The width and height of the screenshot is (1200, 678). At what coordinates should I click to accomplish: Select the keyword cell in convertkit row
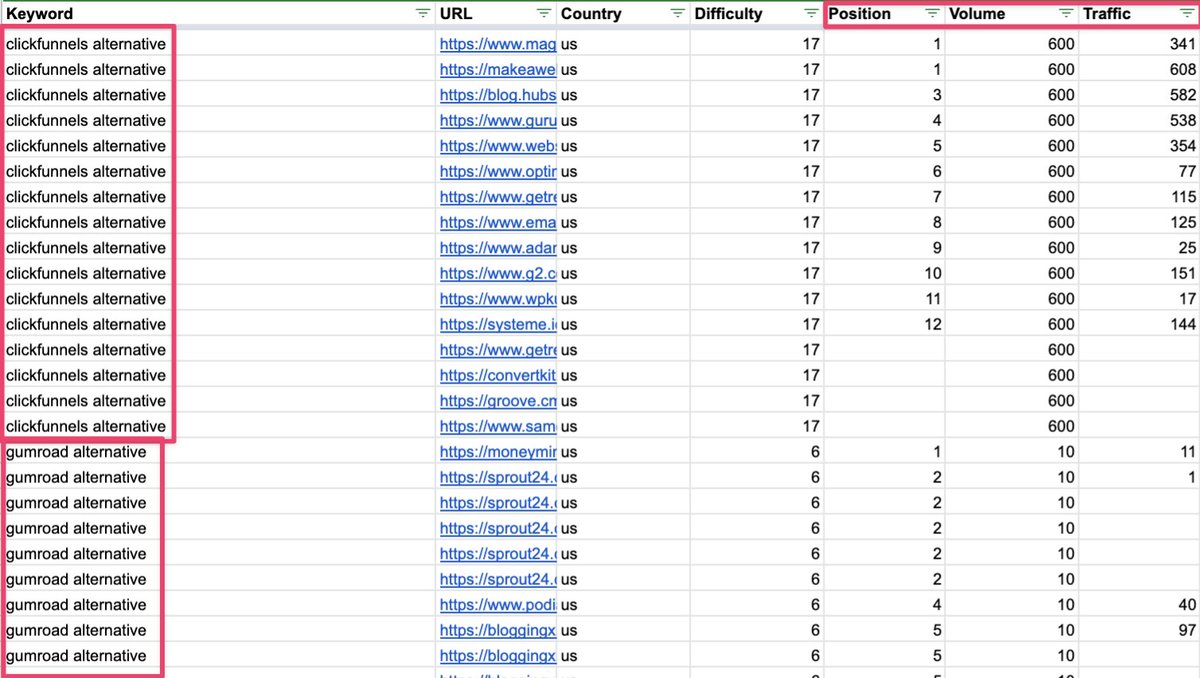coord(219,375)
